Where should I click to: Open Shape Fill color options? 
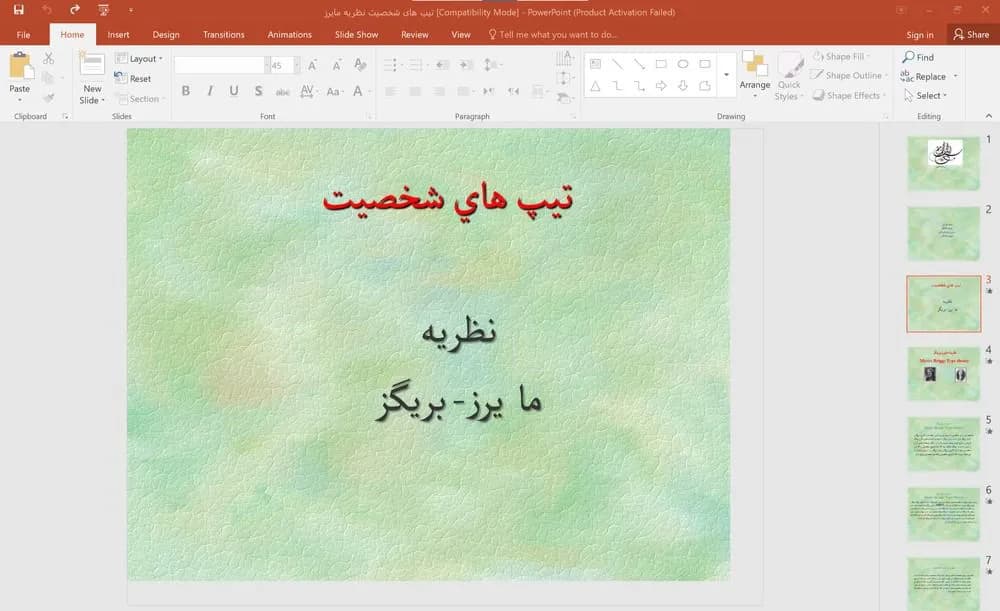click(841, 56)
